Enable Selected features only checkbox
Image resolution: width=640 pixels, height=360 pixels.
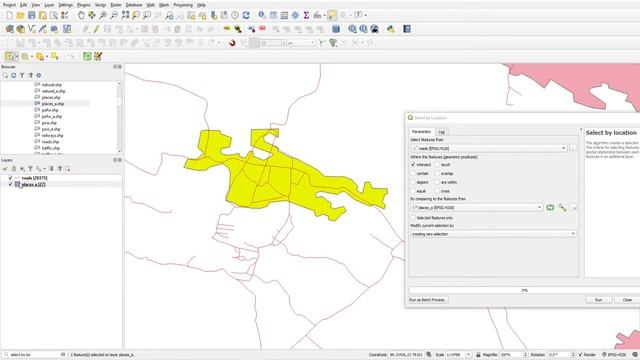[x=413, y=218]
